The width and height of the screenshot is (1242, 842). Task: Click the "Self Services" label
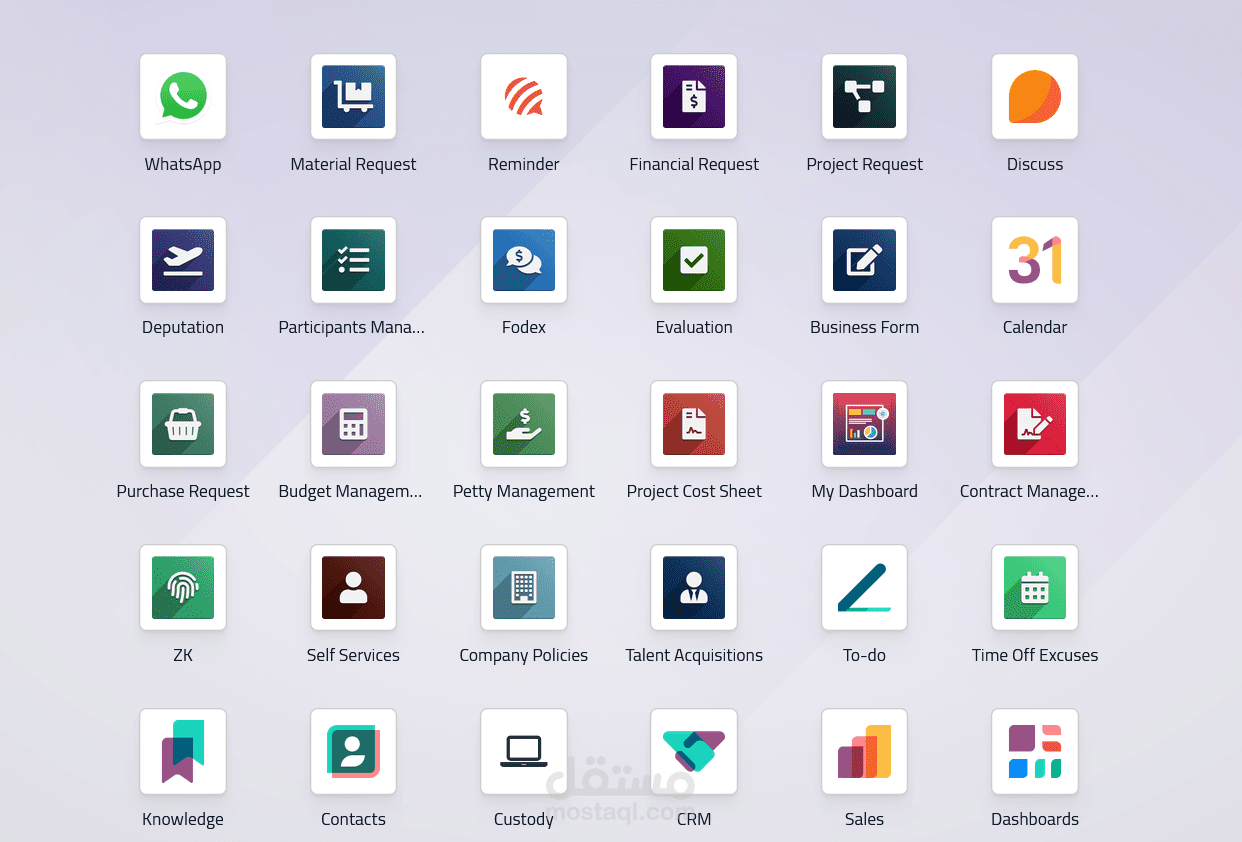(x=353, y=655)
